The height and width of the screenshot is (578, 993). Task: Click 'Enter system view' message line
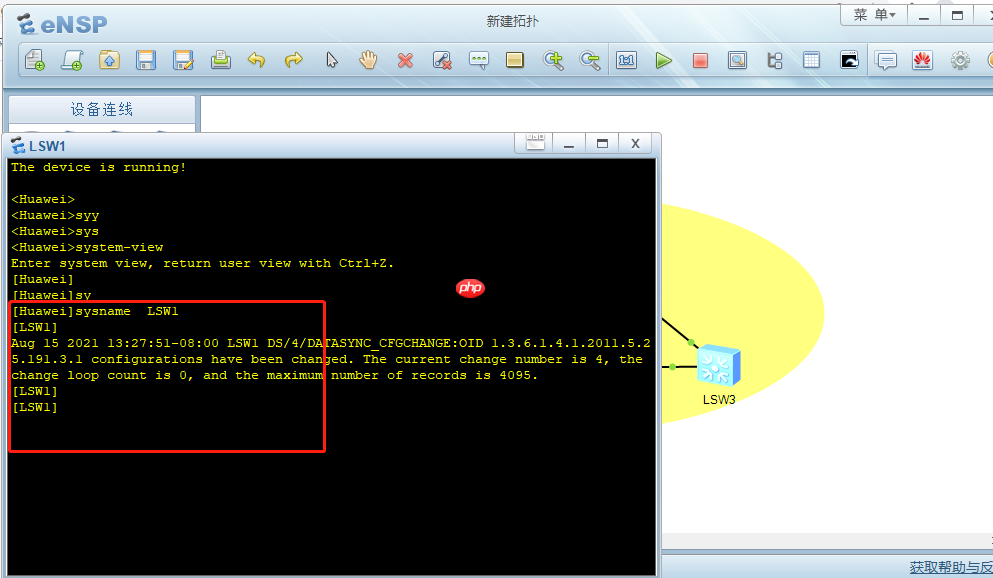203,263
